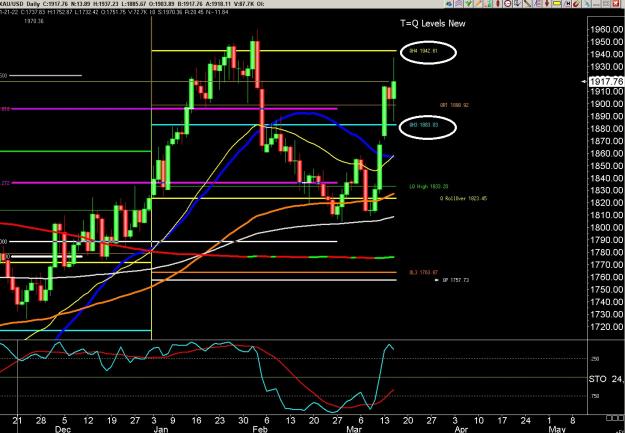This screenshot has height=433, width=625.
Task: Click the red circle clock icon
Action: tap(507, 4)
